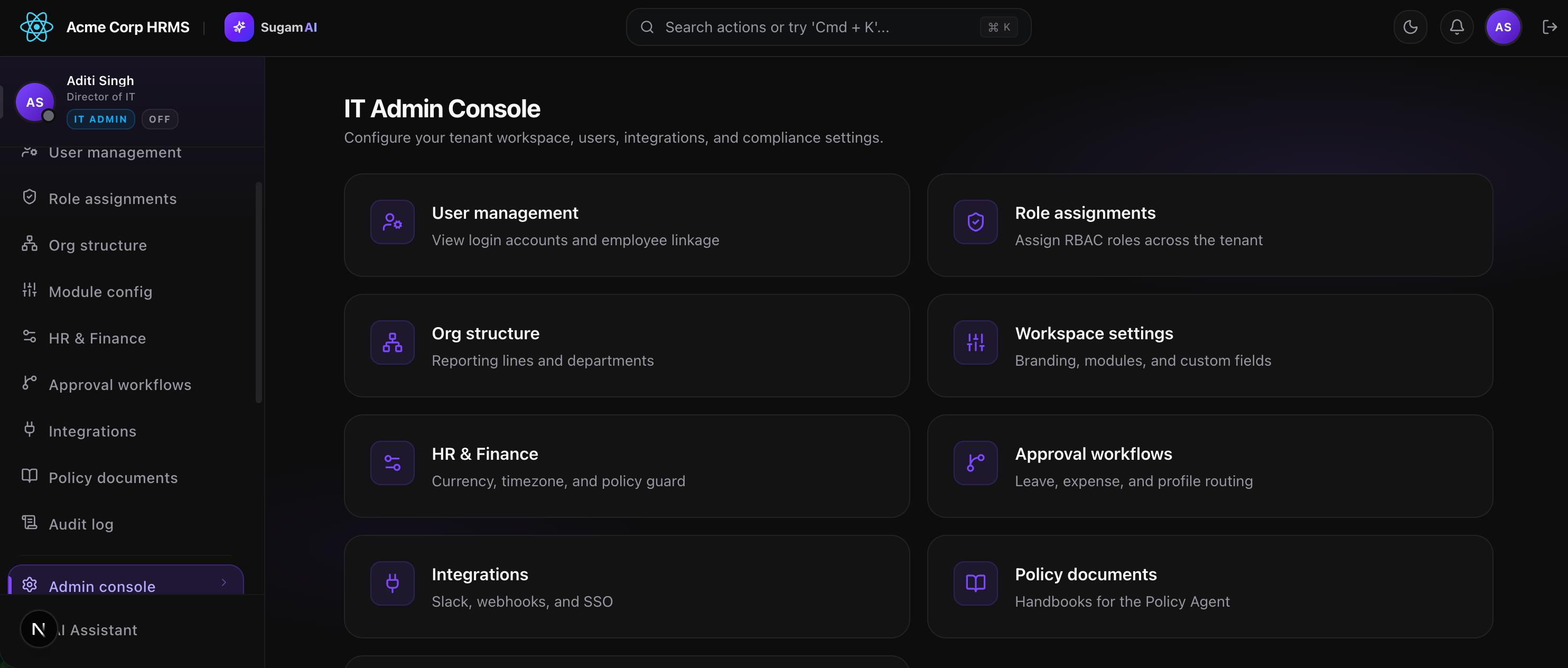This screenshot has height=668, width=1568.
Task: Focus the search actions input field
Action: pyautogui.click(x=828, y=27)
